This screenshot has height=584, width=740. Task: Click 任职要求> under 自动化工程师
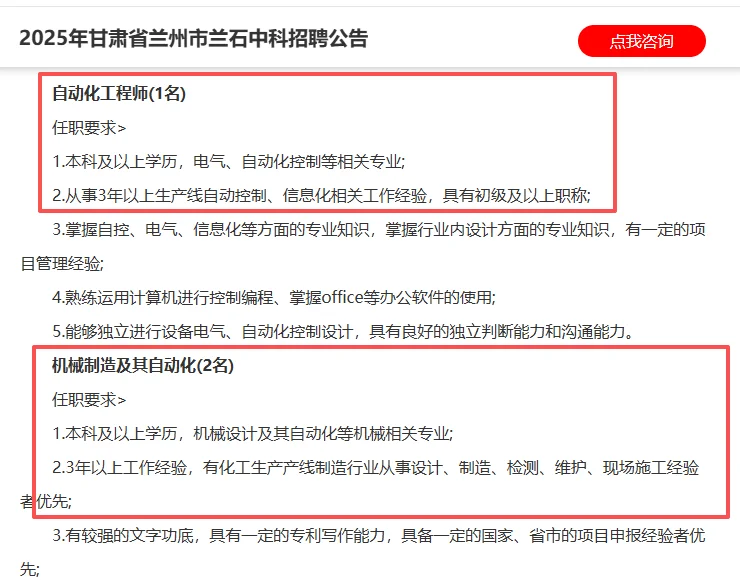pos(89,128)
